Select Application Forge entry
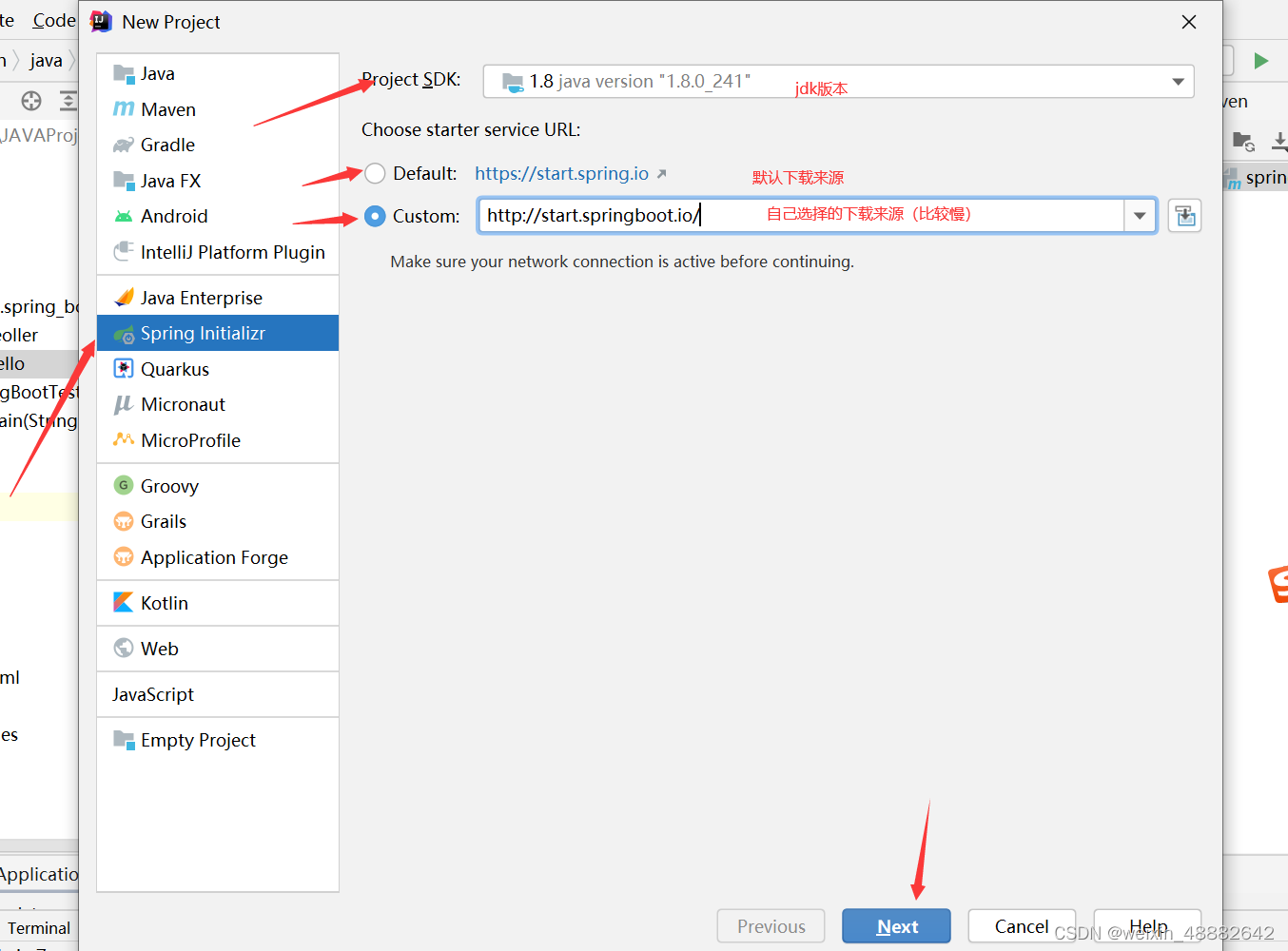 click(x=218, y=557)
